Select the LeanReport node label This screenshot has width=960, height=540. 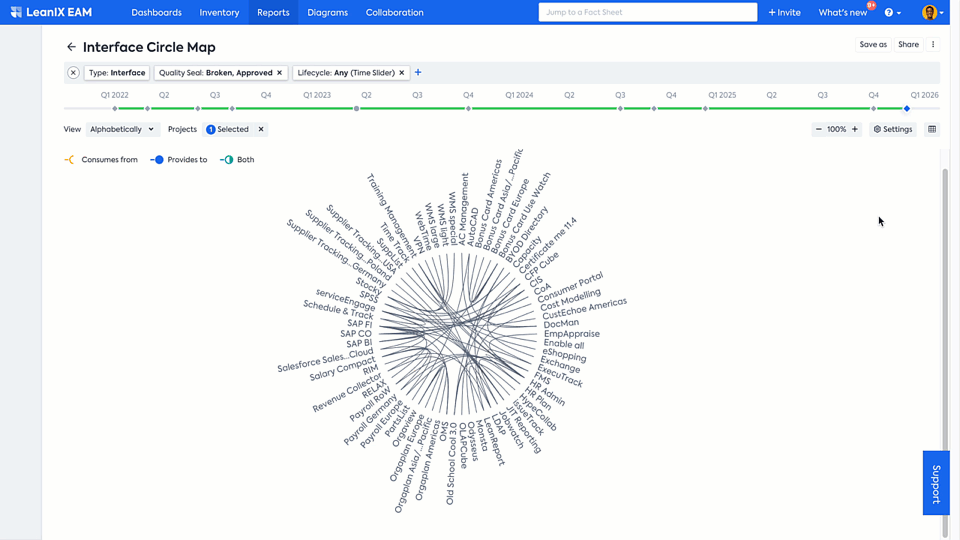(494, 441)
